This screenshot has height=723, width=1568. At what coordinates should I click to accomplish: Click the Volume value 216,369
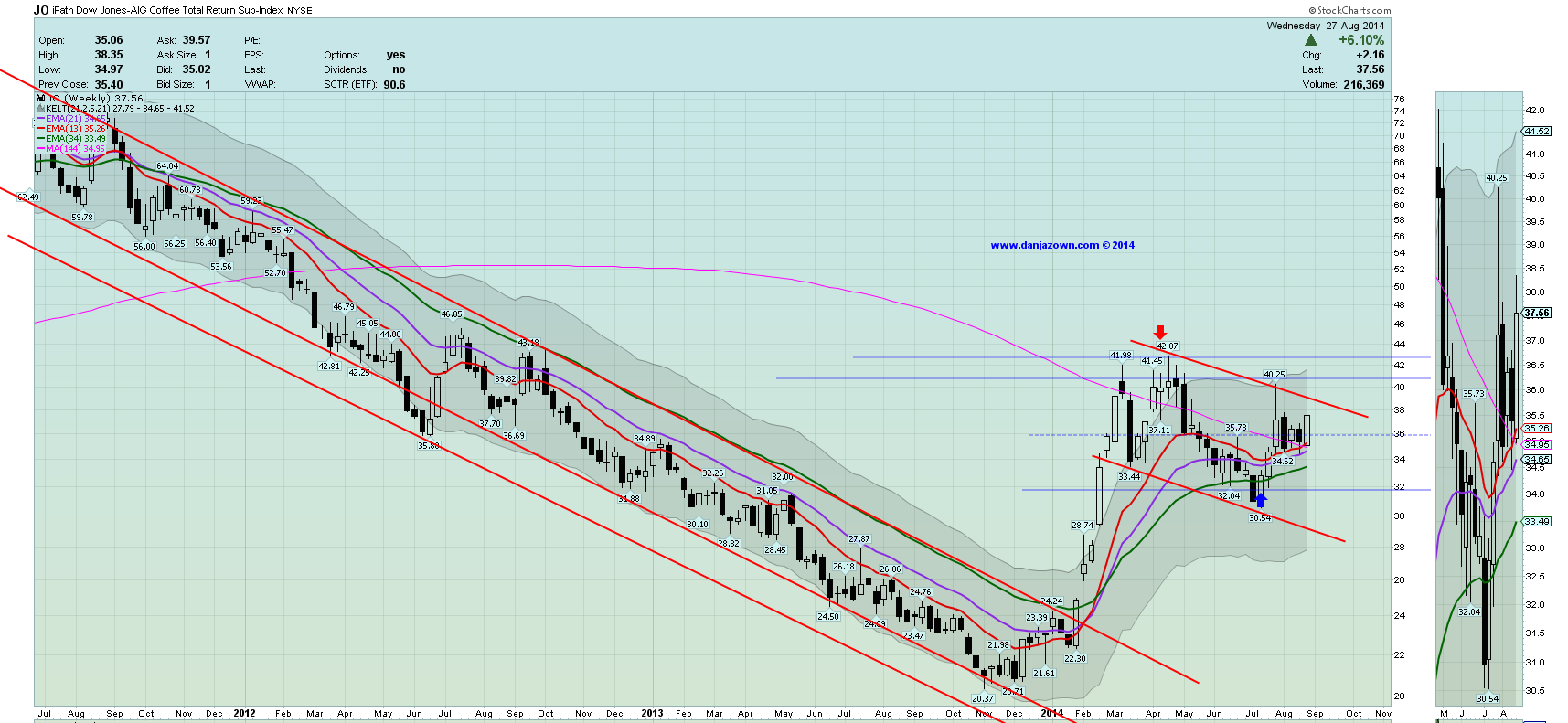[x=1364, y=85]
